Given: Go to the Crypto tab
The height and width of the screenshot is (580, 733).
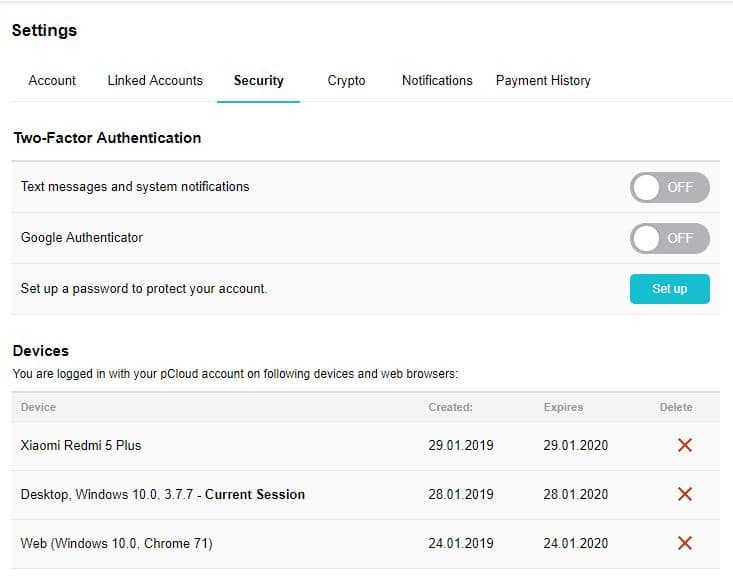Looking at the screenshot, I should point(346,80).
